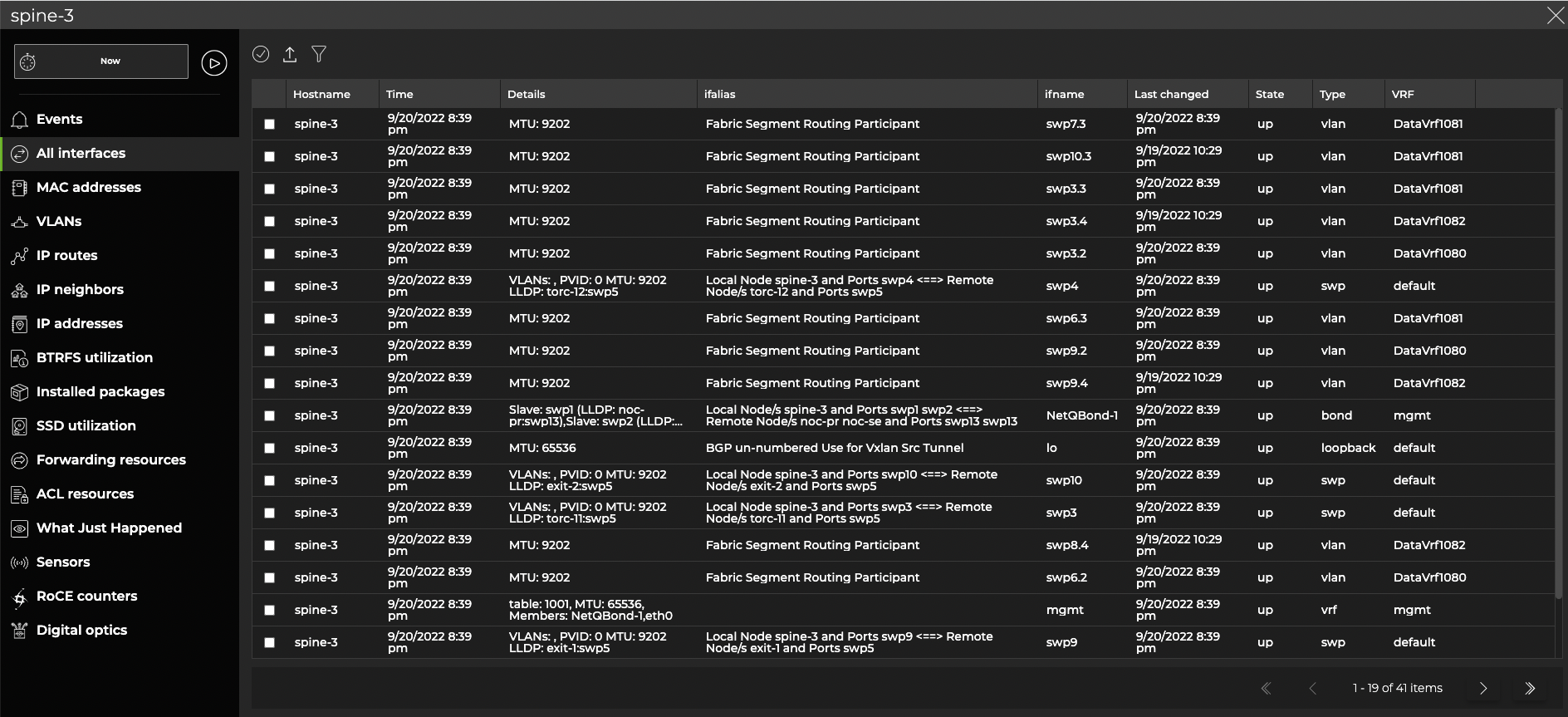Screen dimensions: 1568x717
Task: Switch to IP routes view
Action: (66, 256)
